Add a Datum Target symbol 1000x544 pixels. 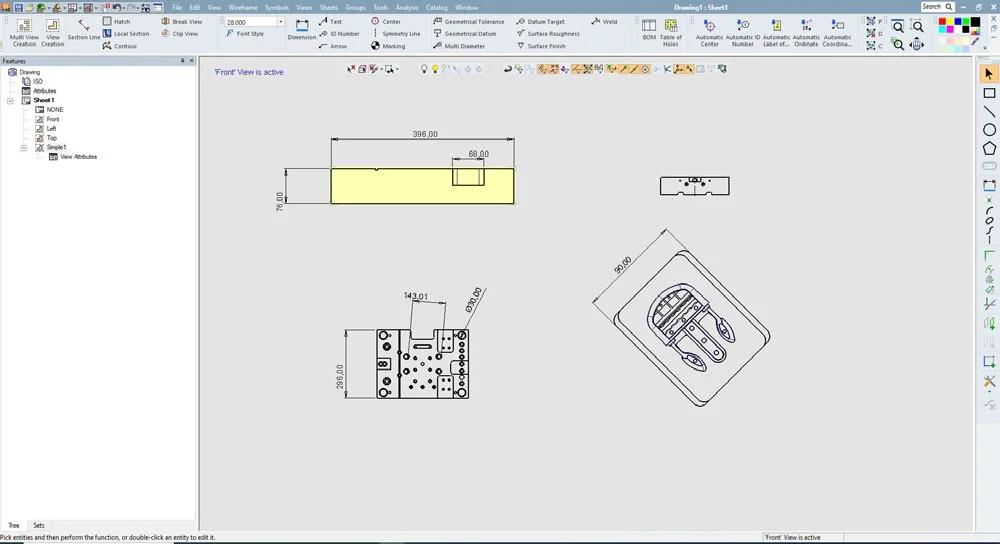(x=541, y=22)
